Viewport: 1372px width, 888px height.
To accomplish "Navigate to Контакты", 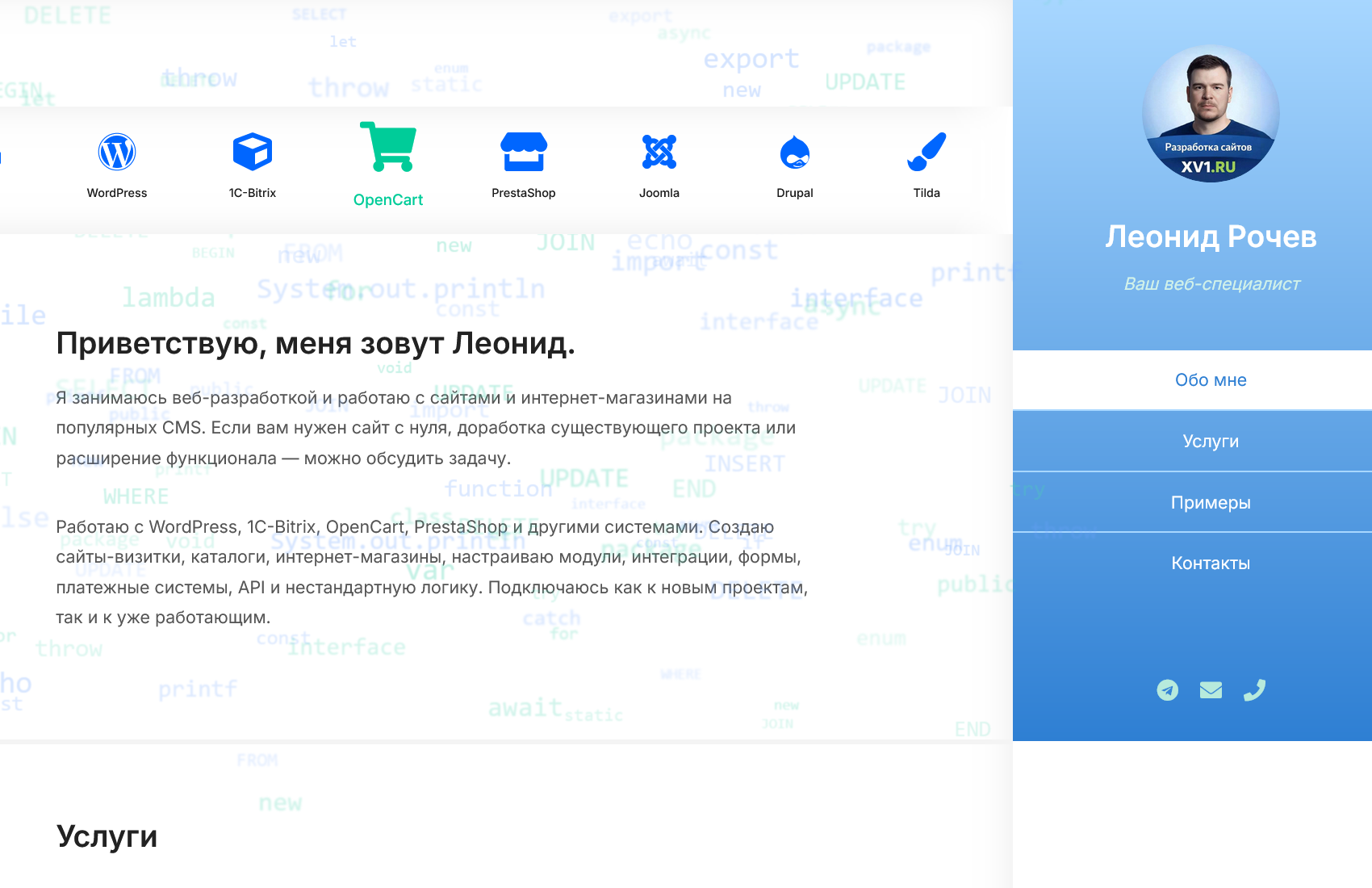I will [x=1211, y=563].
